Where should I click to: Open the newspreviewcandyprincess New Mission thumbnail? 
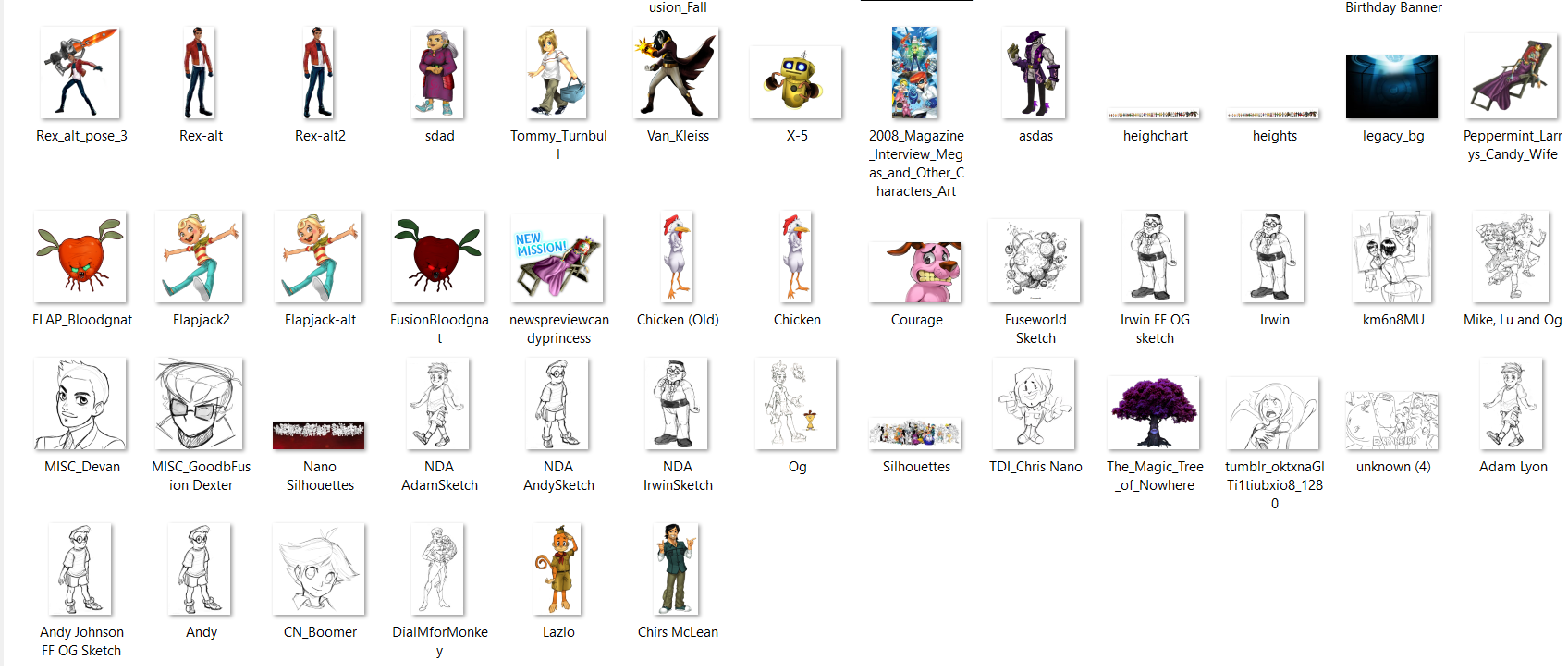[557, 259]
